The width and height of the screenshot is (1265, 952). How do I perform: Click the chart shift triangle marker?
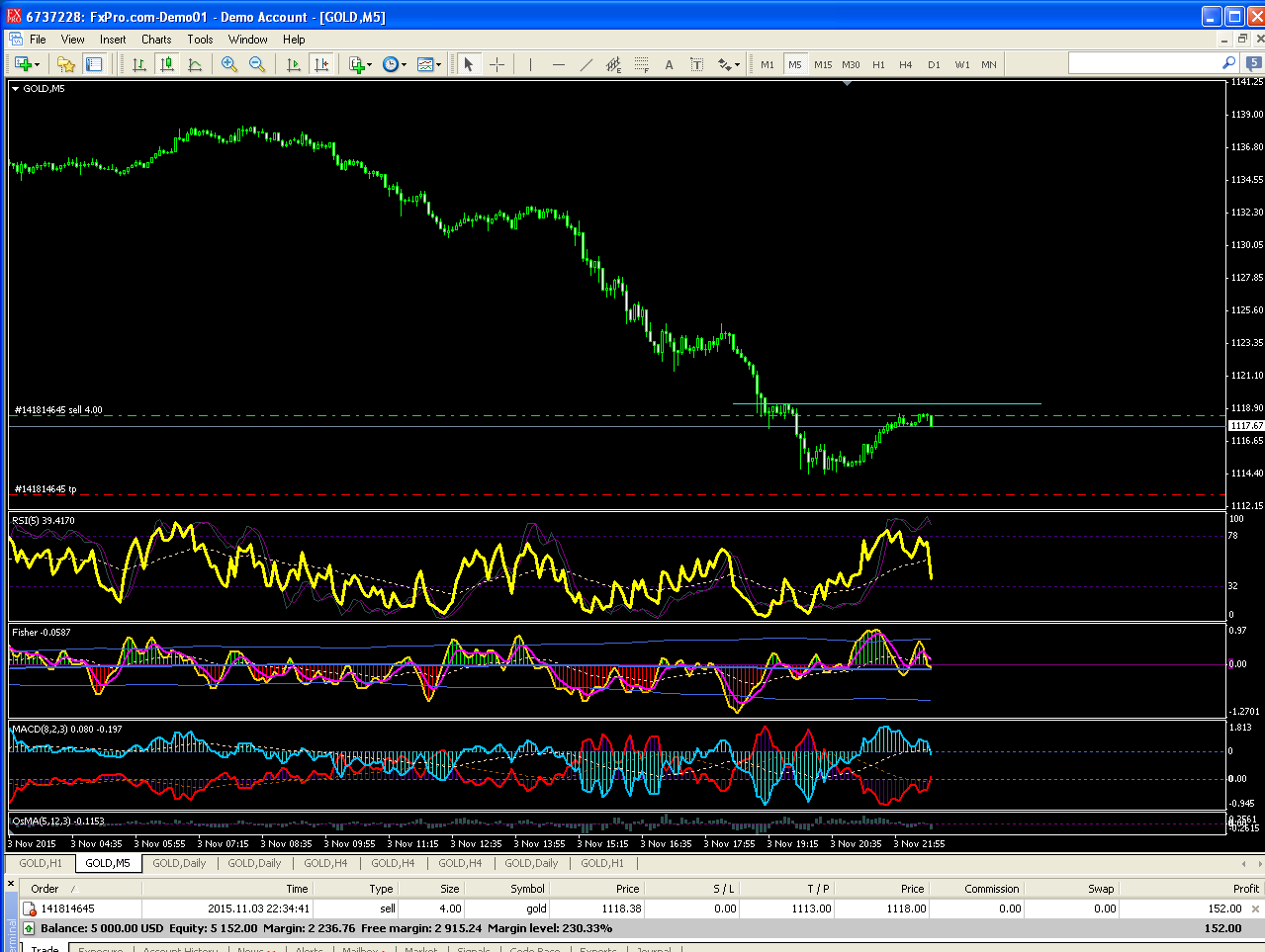point(847,83)
